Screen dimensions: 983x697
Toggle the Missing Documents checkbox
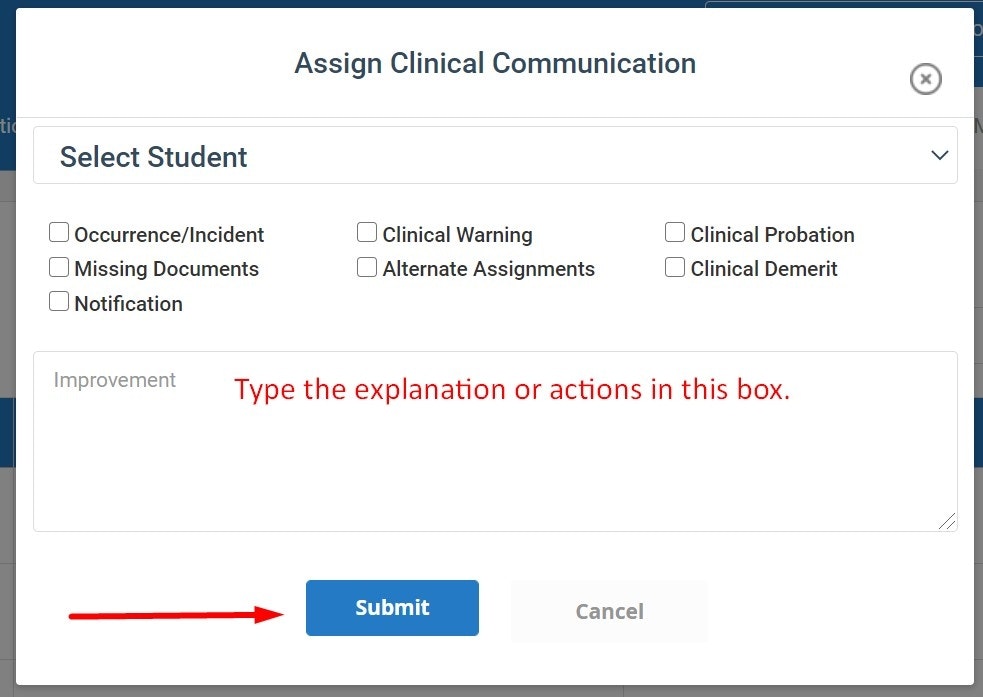point(59,267)
